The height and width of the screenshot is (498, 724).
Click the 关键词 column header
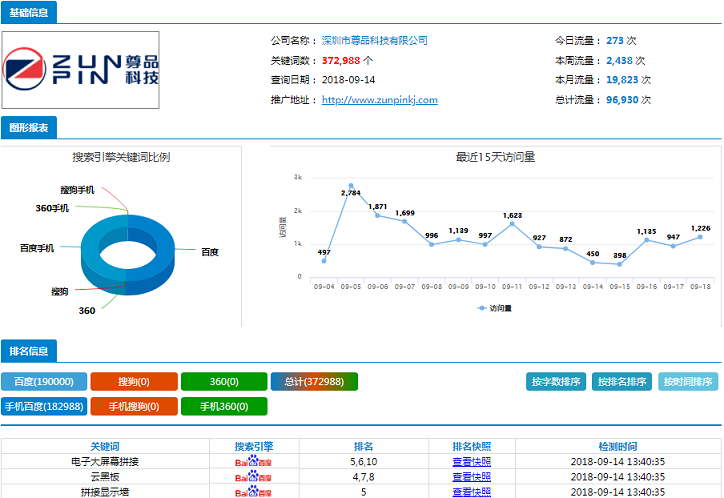(x=105, y=446)
